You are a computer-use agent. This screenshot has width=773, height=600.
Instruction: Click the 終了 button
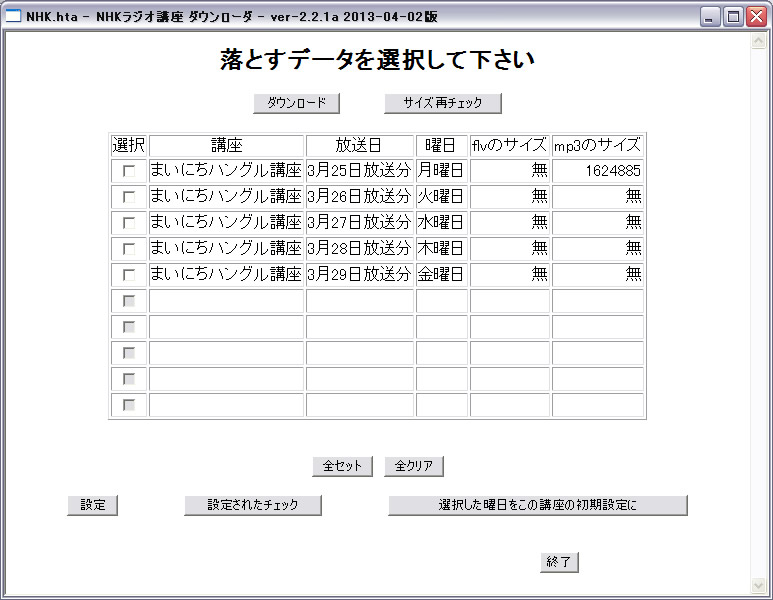559,562
